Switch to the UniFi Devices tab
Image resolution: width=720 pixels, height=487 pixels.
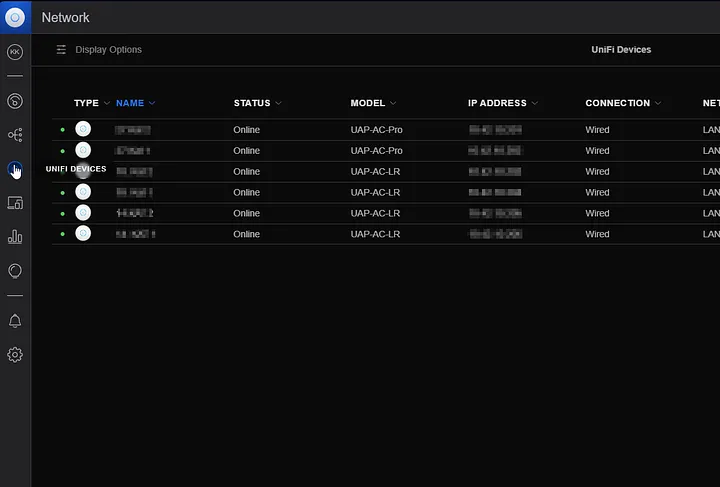click(621, 50)
